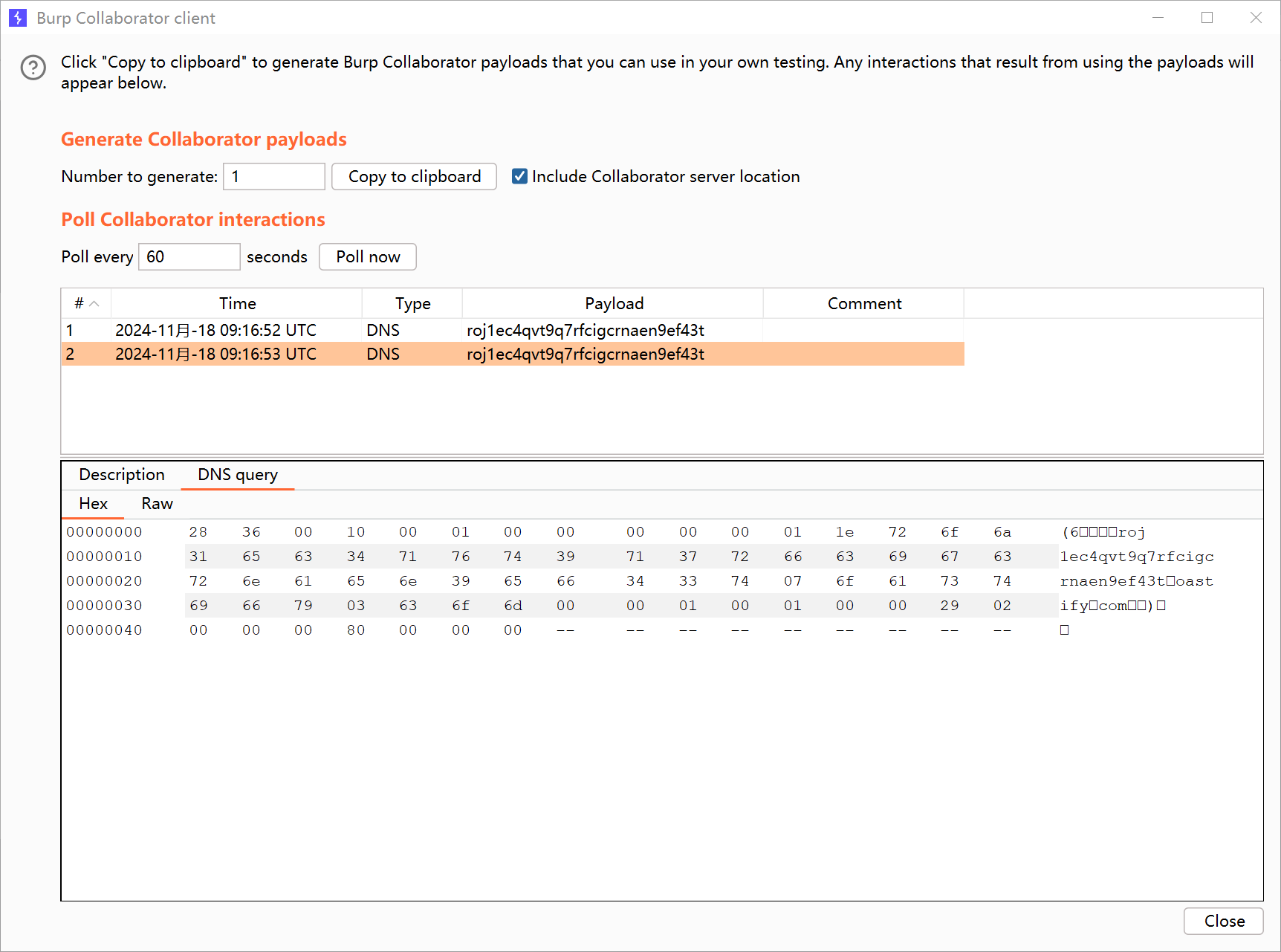Maximize the Burp Collaborator client window
The image size is (1281, 952).
click(x=1207, y=18)
